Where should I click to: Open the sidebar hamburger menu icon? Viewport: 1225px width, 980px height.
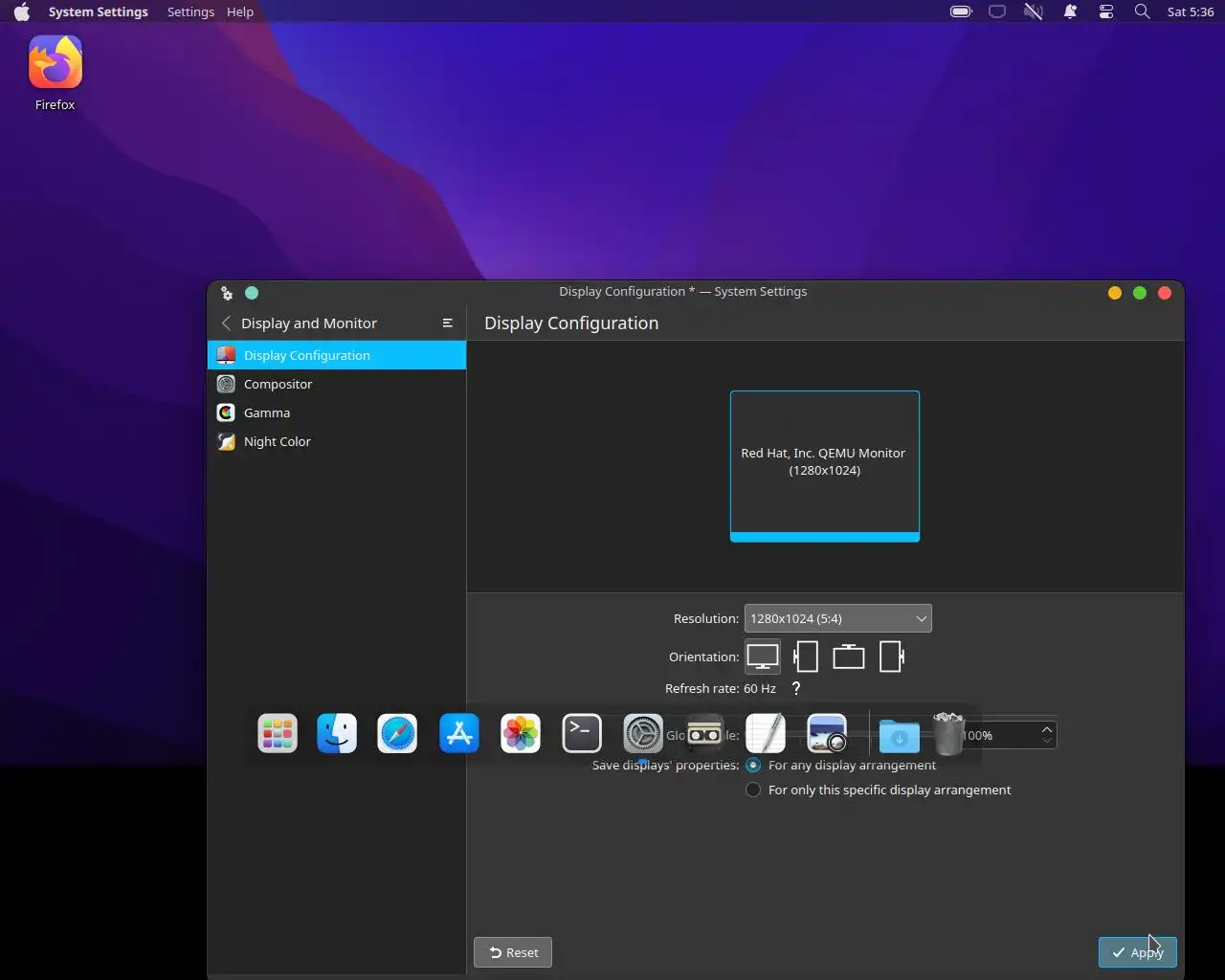tap(447, 323)
